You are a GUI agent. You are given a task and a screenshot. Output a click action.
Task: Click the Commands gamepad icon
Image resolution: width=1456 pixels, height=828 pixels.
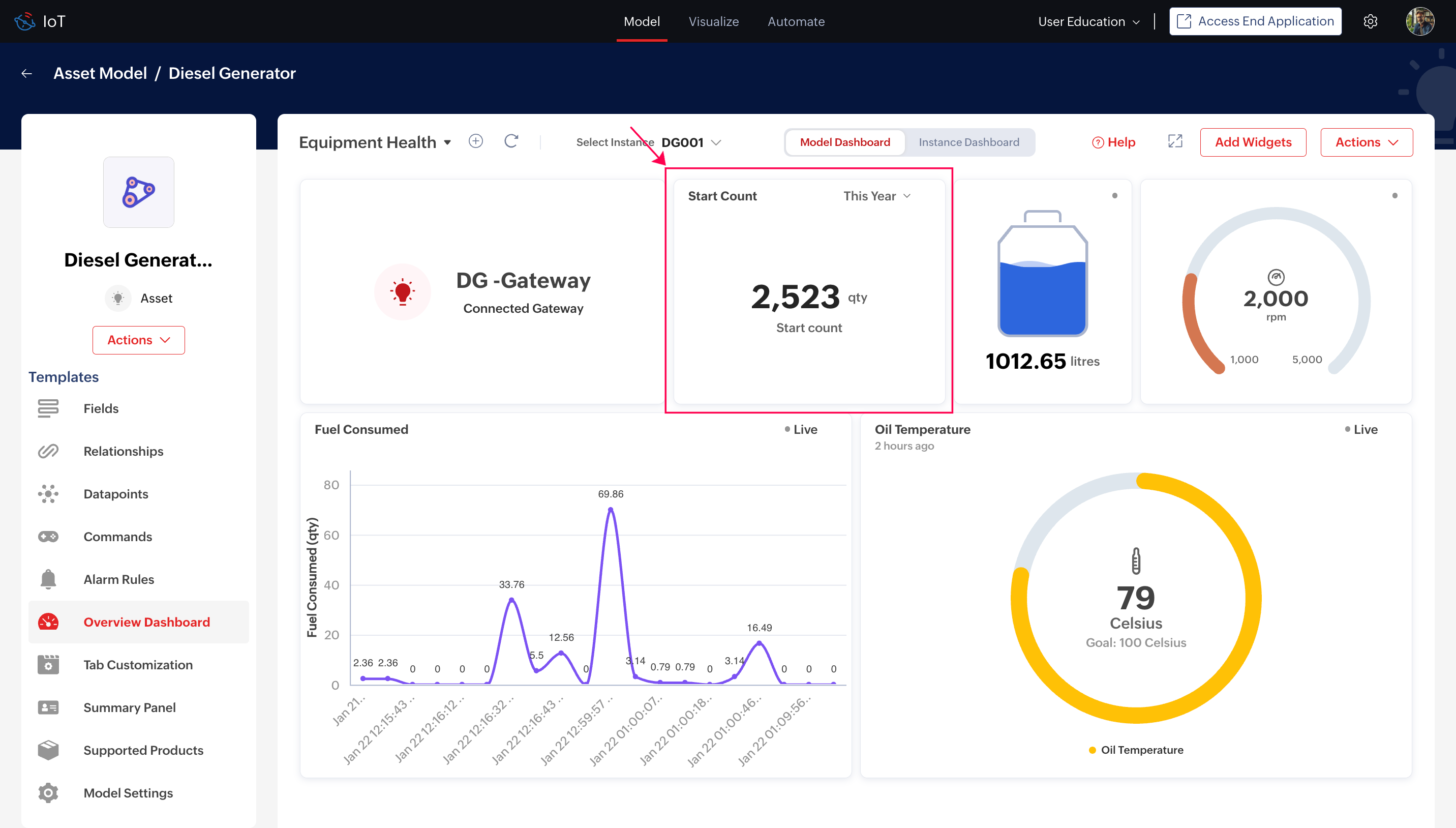[48, 536]
